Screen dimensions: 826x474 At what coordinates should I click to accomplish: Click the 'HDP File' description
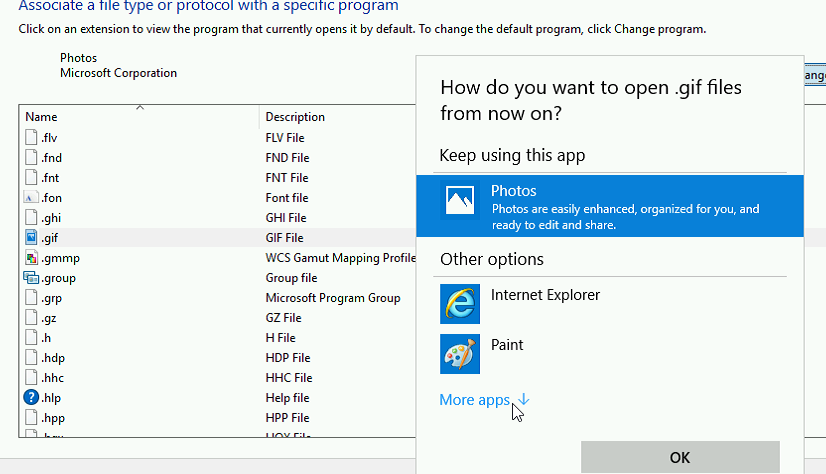pyautogui.click(x=288, y=358)
